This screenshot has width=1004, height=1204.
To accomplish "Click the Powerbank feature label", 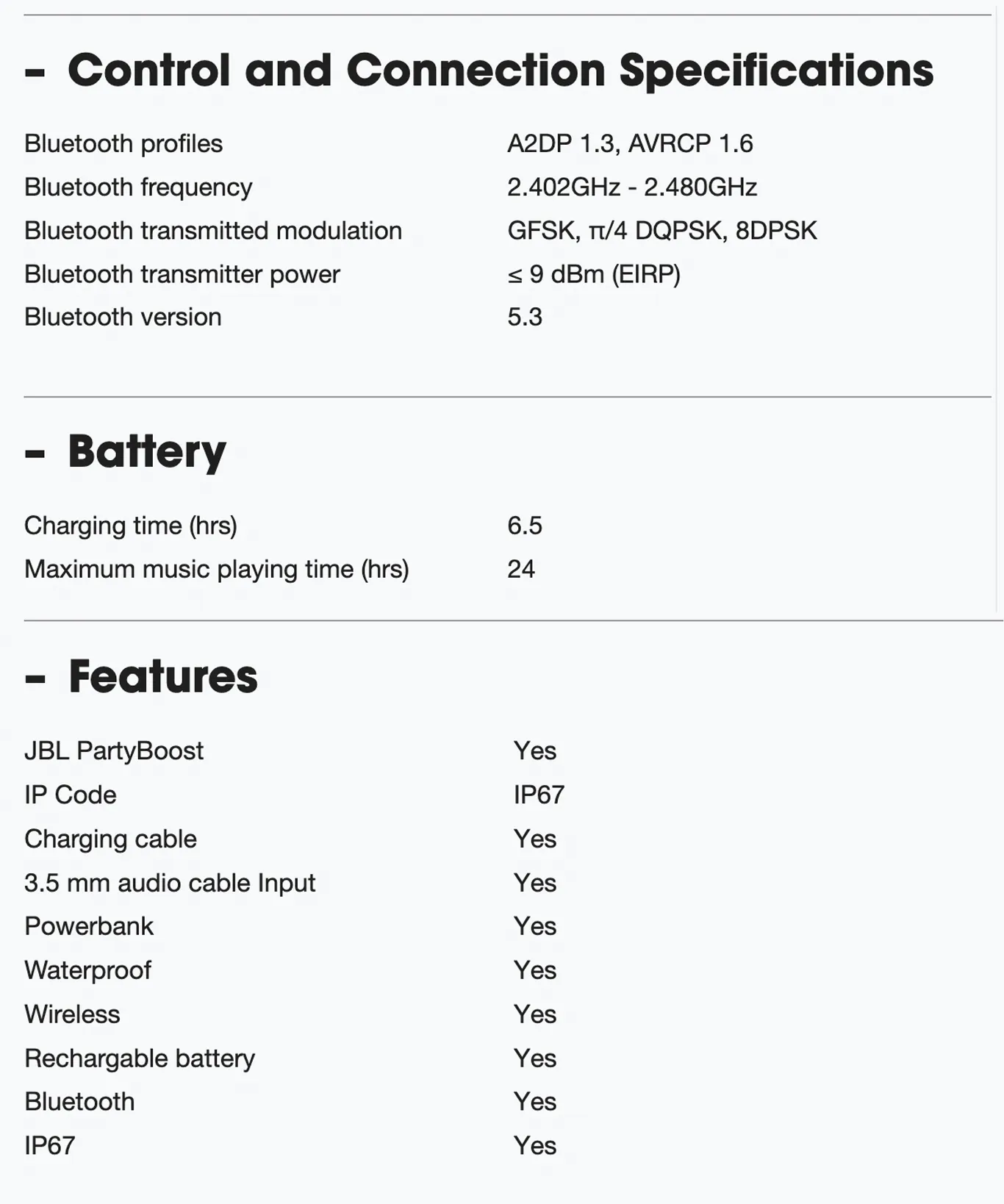I will [89, 926].
